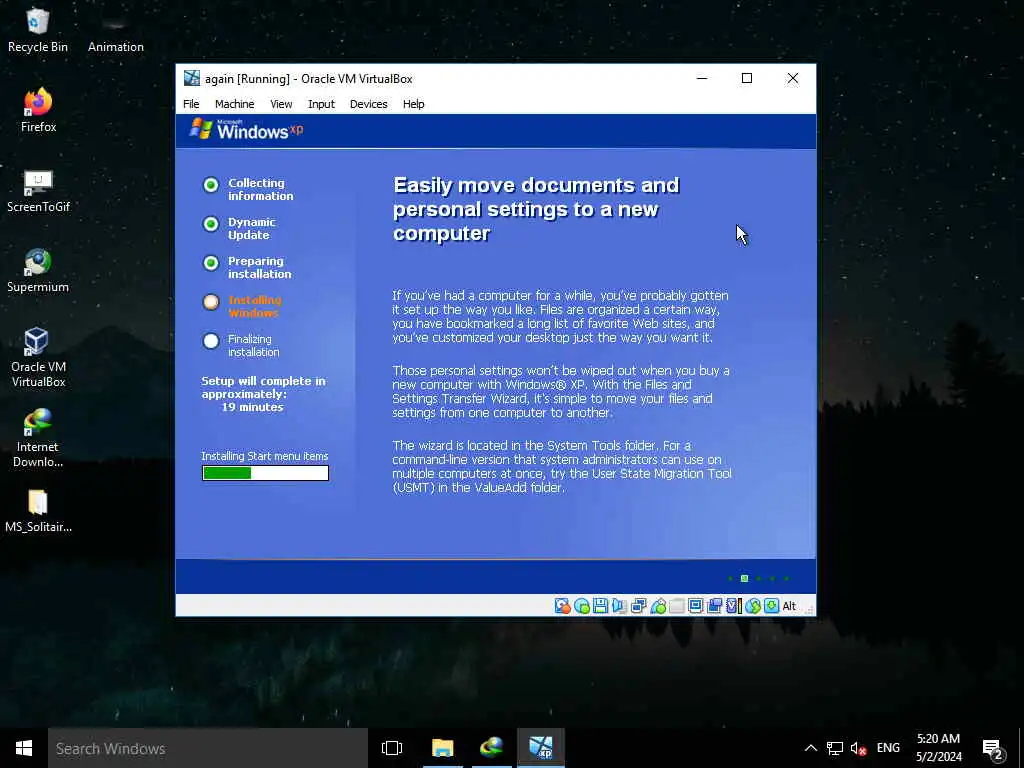The image size is (1024, 768).
Task: Open File Explorer from the taskbar
Action: click(443, 748)
